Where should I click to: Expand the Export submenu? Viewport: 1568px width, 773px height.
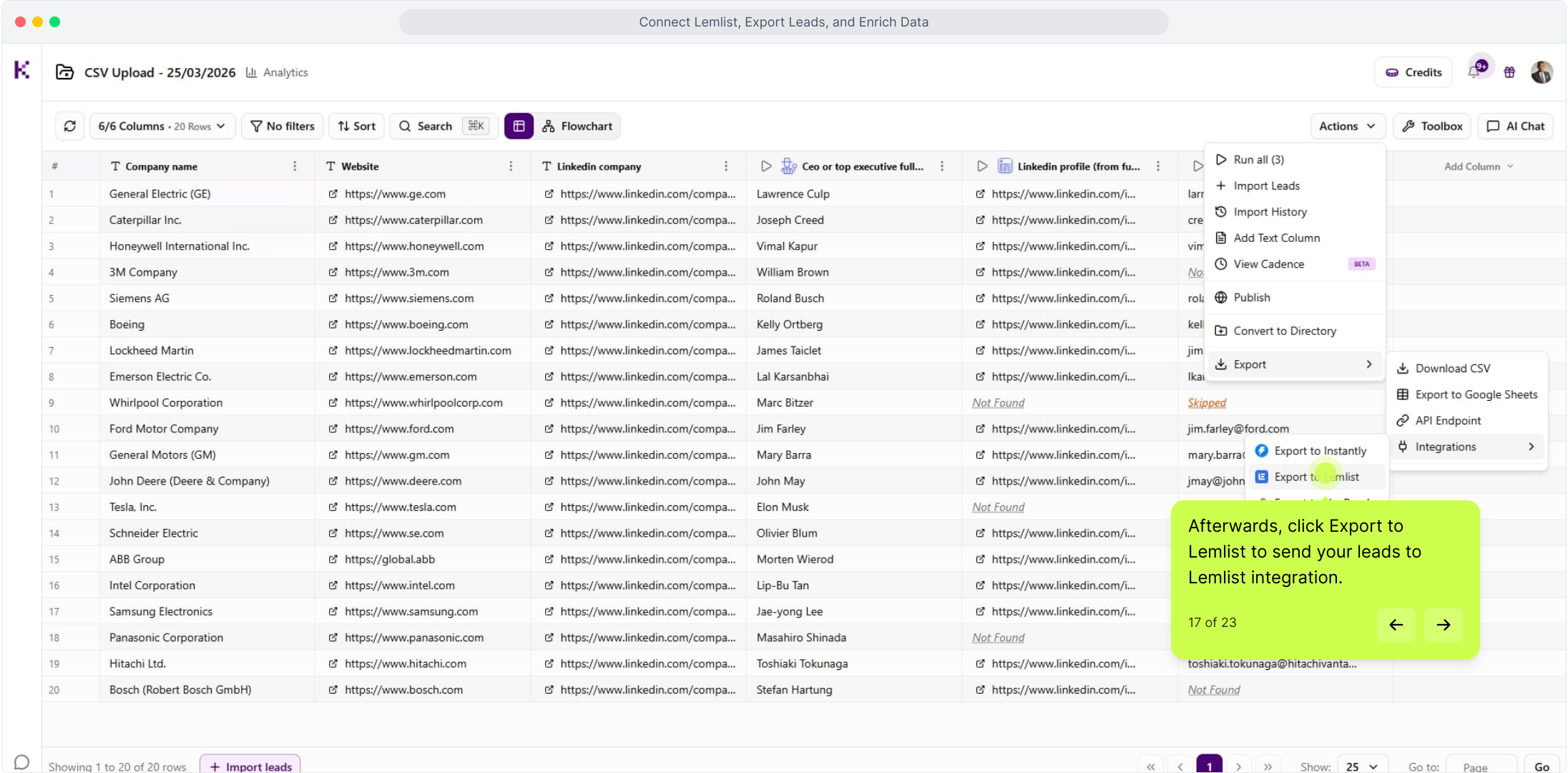tap(1295, 364)
